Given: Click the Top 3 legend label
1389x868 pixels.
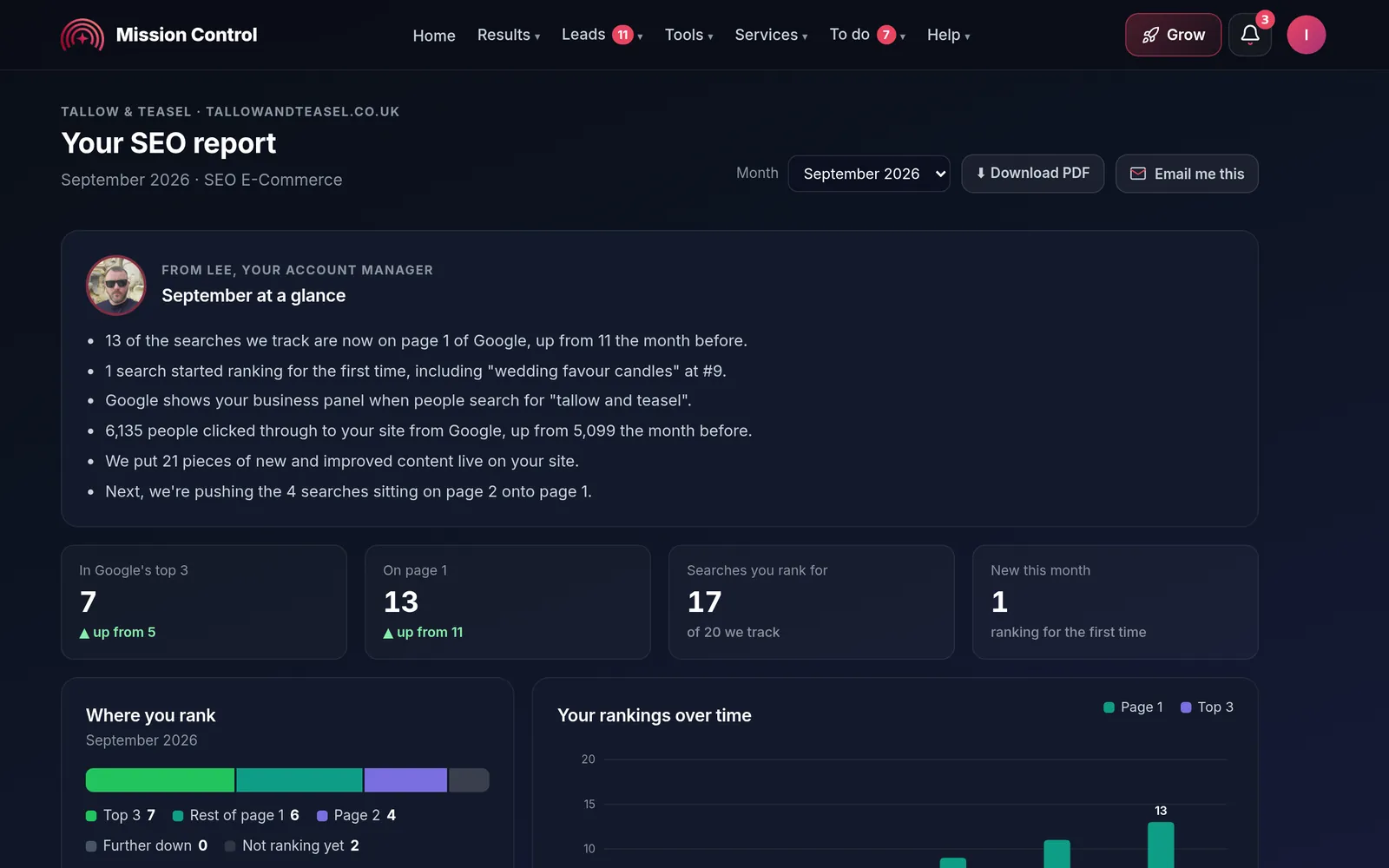Looking at the screenshot, I should (x=121, y=815).
